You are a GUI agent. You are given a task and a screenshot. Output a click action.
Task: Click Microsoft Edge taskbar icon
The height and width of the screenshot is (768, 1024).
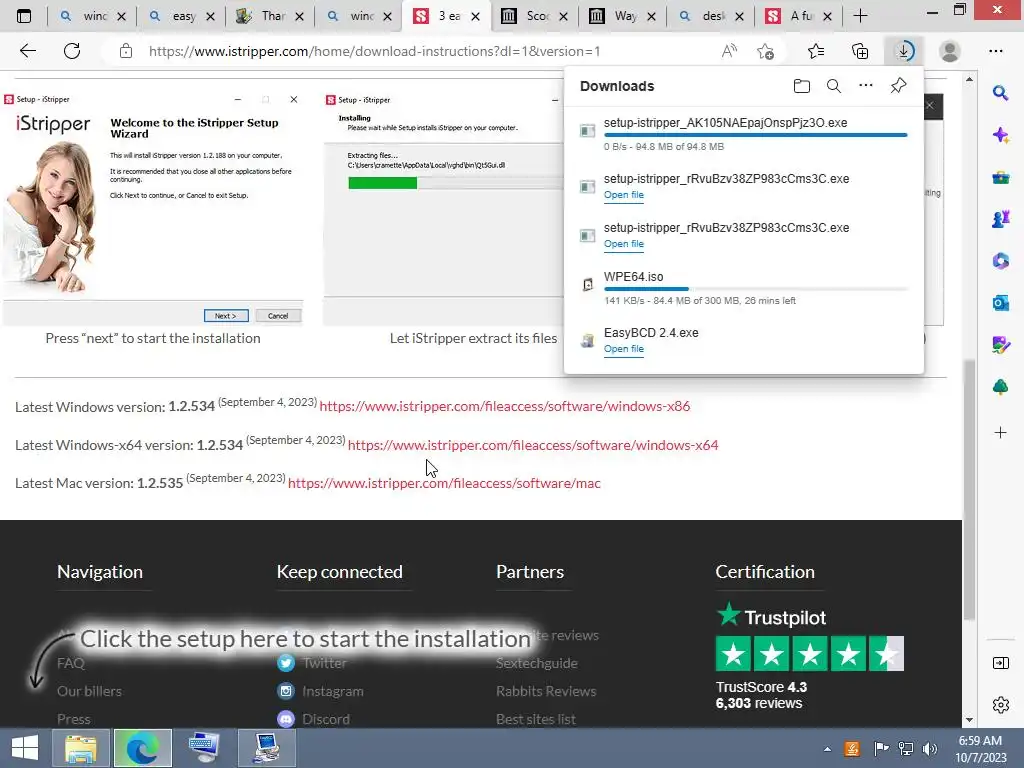coord(142,748)
